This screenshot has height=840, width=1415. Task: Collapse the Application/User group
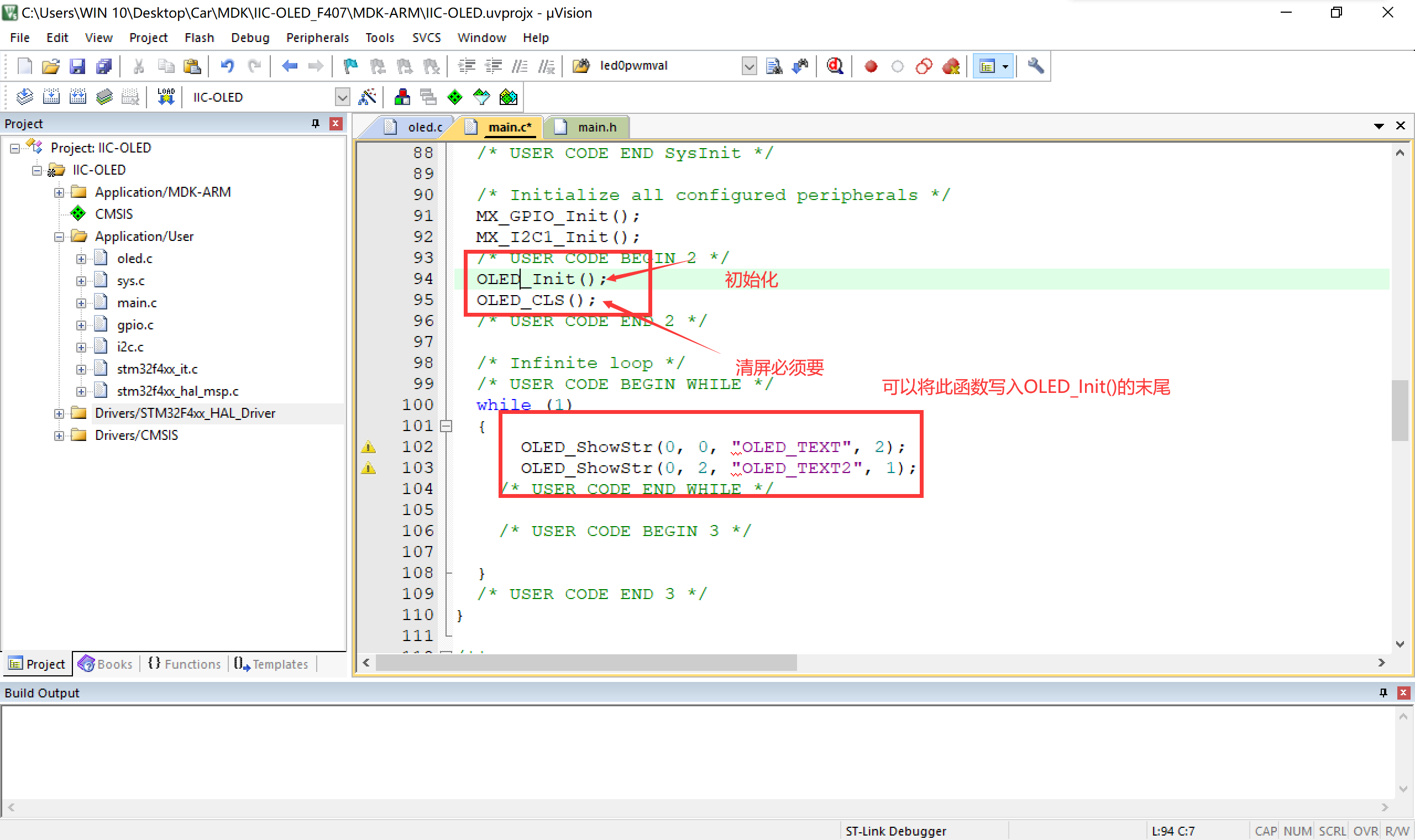(x=60, y=236)
